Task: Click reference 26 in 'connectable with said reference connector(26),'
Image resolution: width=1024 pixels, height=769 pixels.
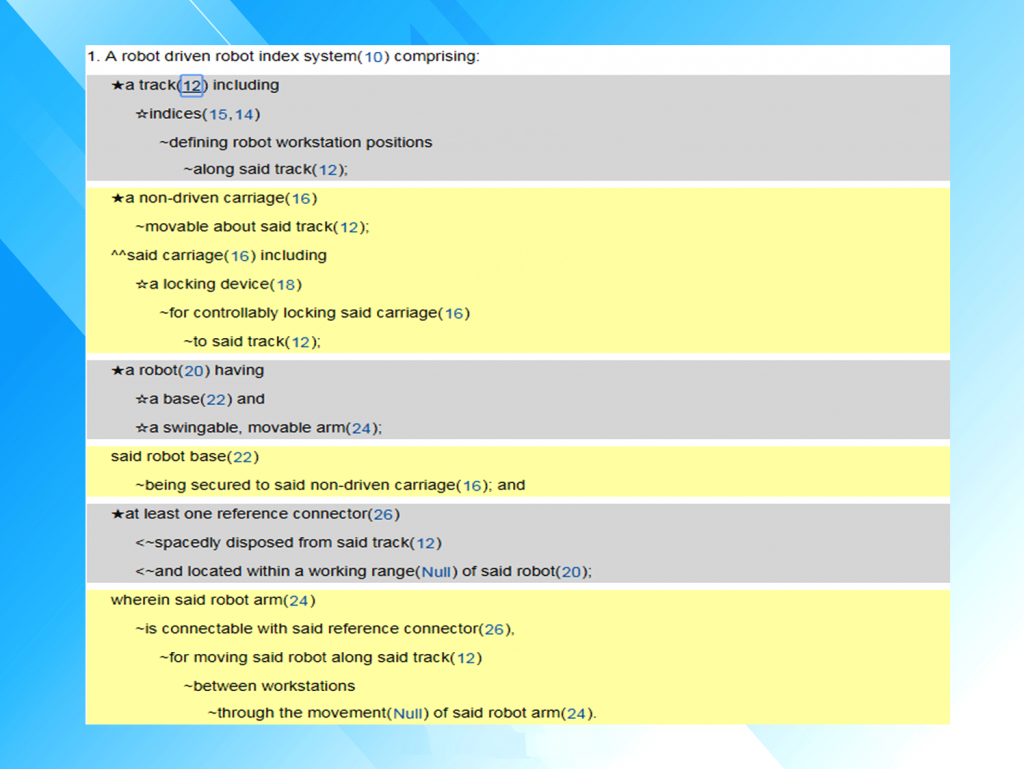Action: coord(494,629)
